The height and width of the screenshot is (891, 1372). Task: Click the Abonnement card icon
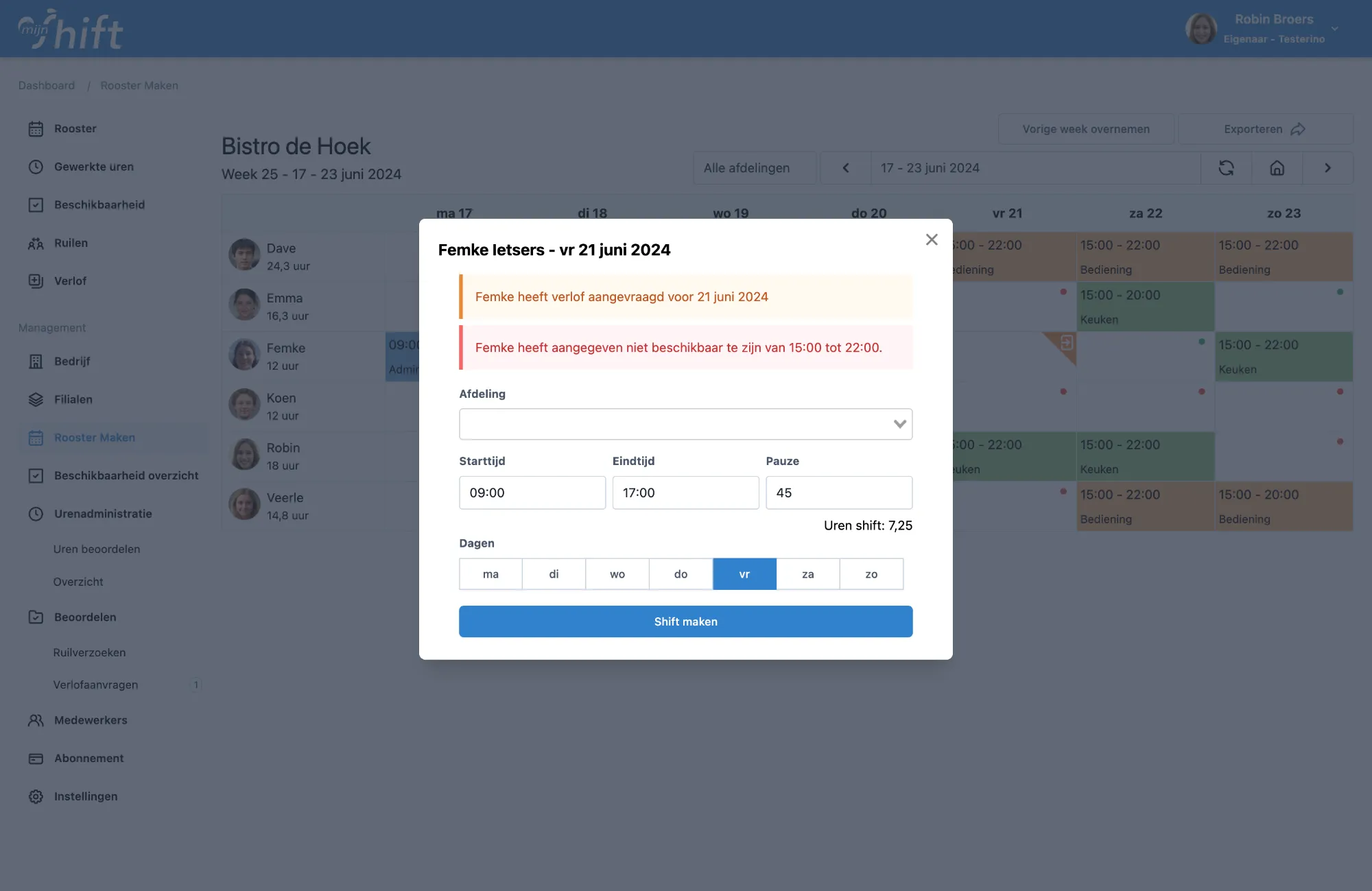(x=36, y=759)
